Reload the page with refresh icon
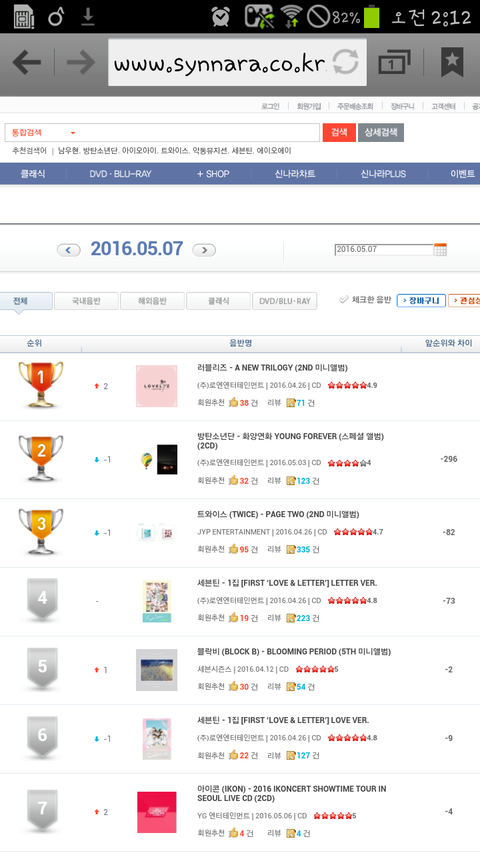Screen dimensions: 480x853 (346, 61)
